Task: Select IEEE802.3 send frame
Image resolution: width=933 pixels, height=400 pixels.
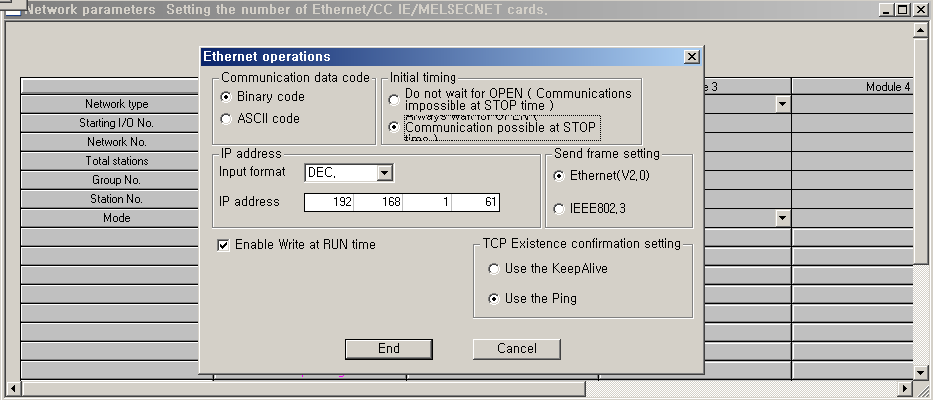Action: [559, 208]
